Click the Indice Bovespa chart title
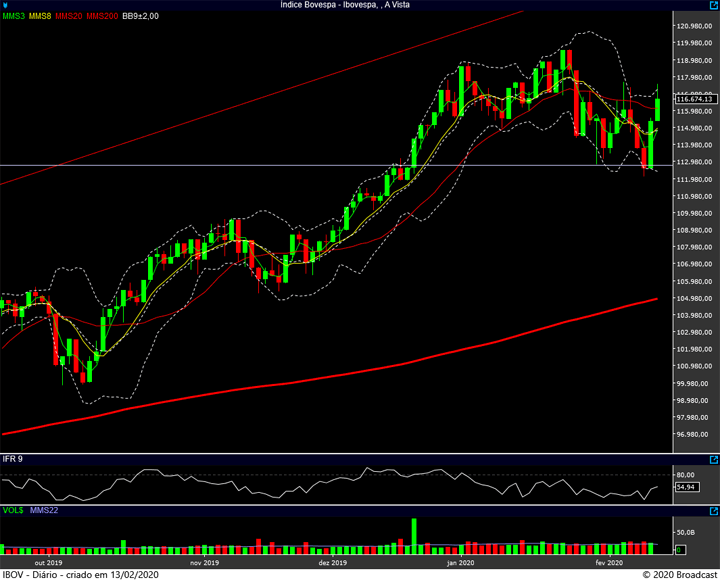720x580 pixels. tap(359, 5)
